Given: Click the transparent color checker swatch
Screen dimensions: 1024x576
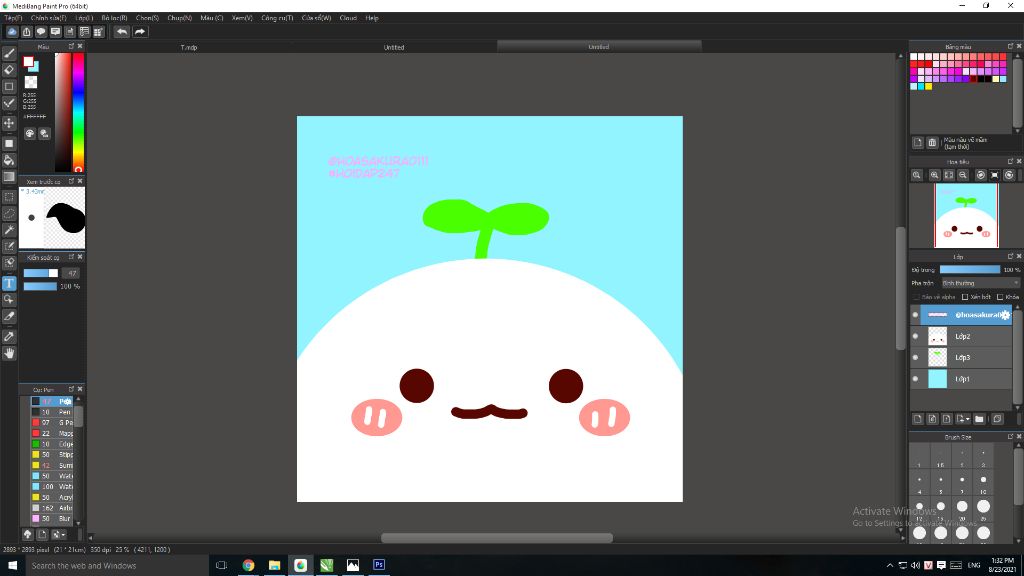Looking at the screenshot, I should tap(31, 82).
